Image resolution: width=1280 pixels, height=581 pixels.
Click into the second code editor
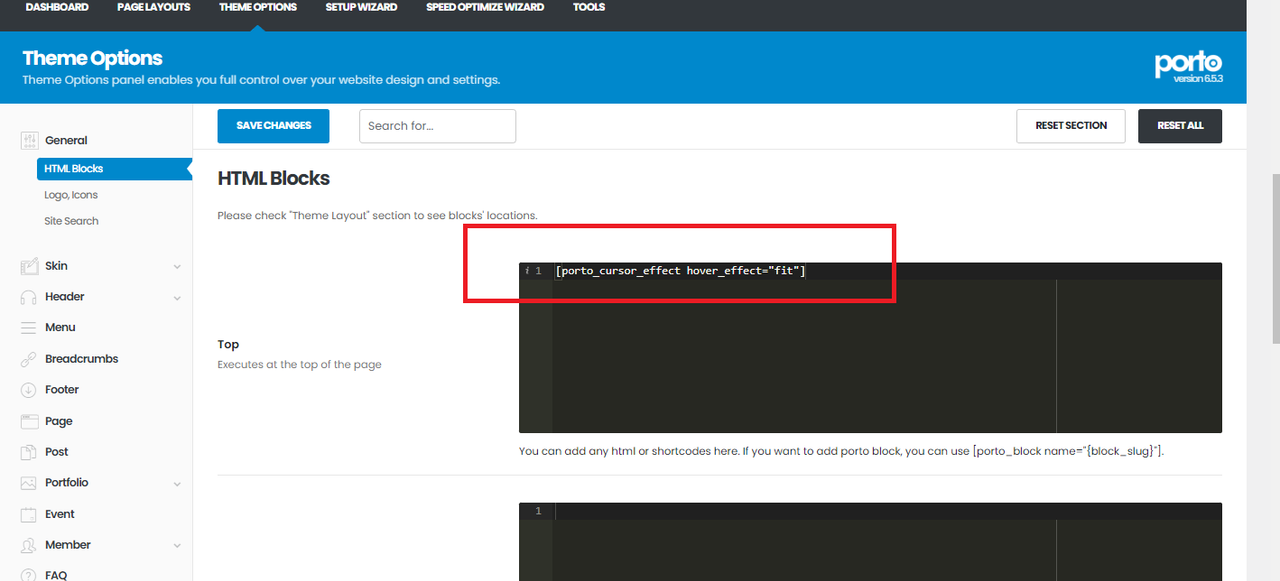[x=870, y=541]
